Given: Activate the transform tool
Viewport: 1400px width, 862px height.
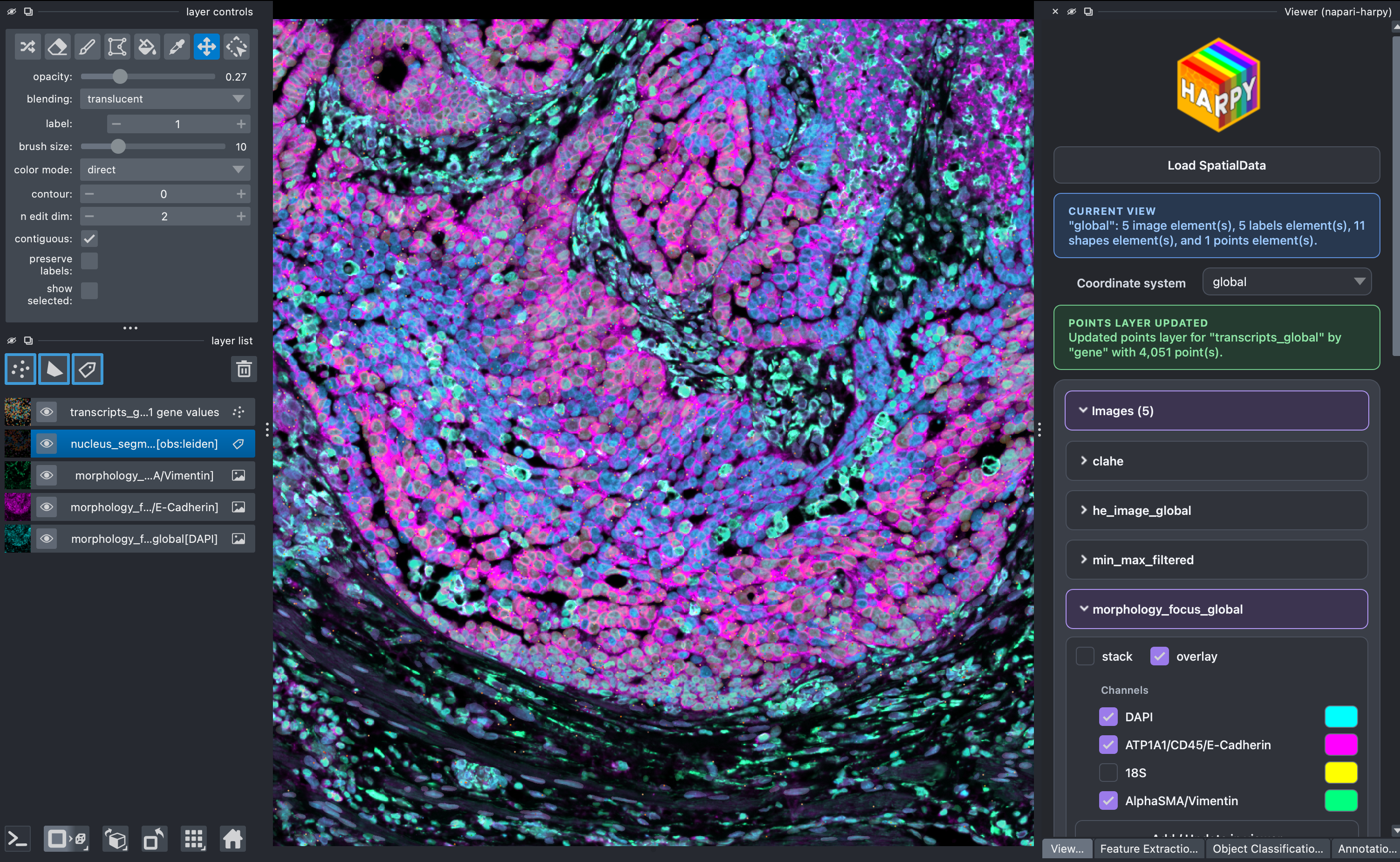Looking at the screenshot, I should [x=237, y=47].
